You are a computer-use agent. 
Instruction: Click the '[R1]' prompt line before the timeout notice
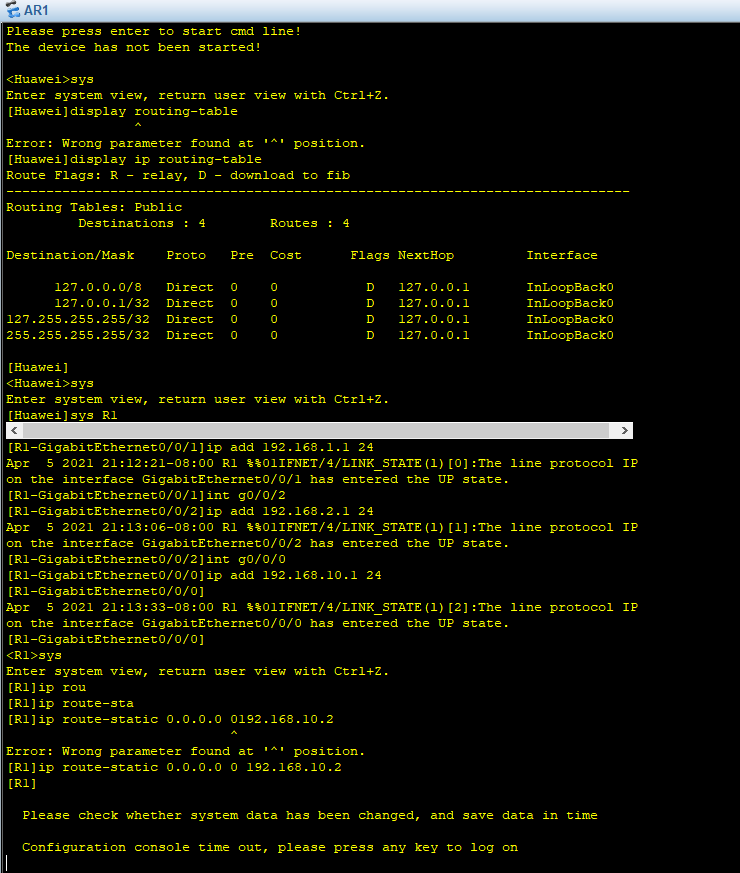pos(22,783)
